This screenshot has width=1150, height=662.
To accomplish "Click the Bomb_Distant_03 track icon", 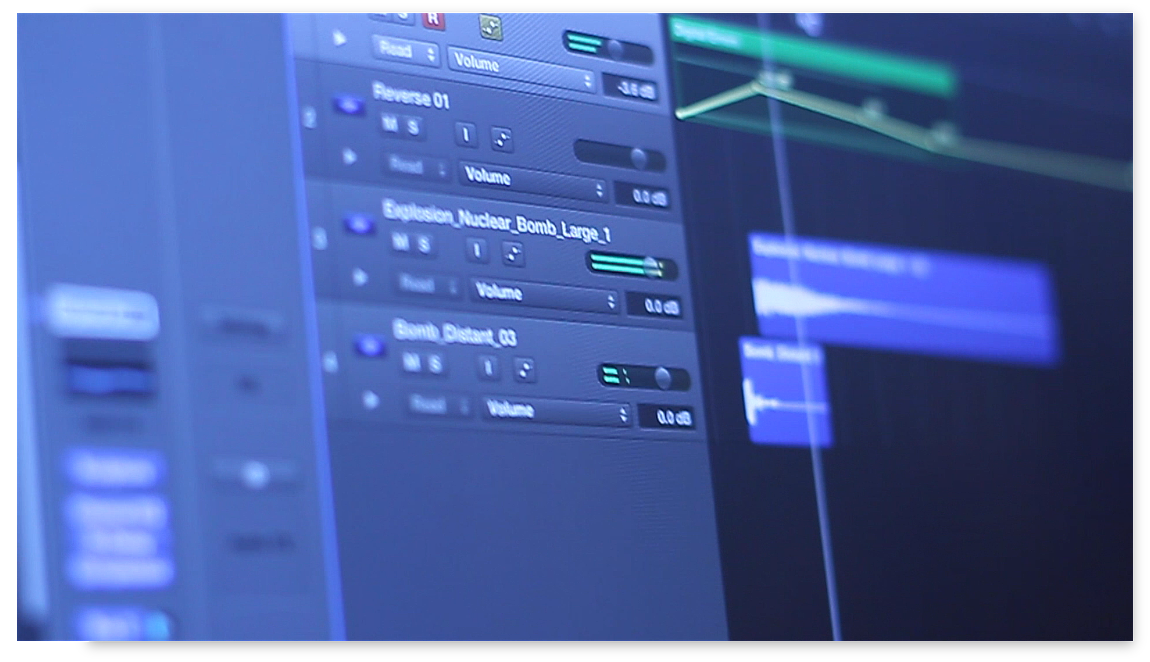I will pyautogui.click(x=369, y=345).
